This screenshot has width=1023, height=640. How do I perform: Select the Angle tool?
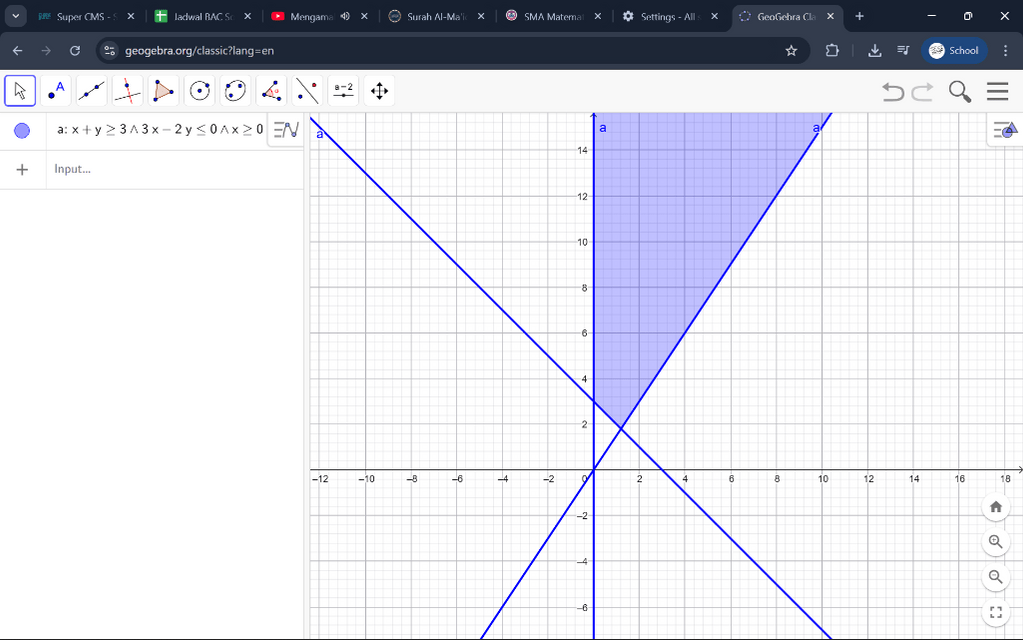click(272, 91)
